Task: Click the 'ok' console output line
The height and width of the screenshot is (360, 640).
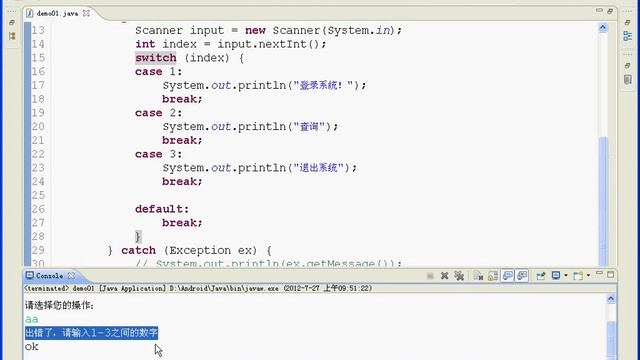Action: pos(31,347)
